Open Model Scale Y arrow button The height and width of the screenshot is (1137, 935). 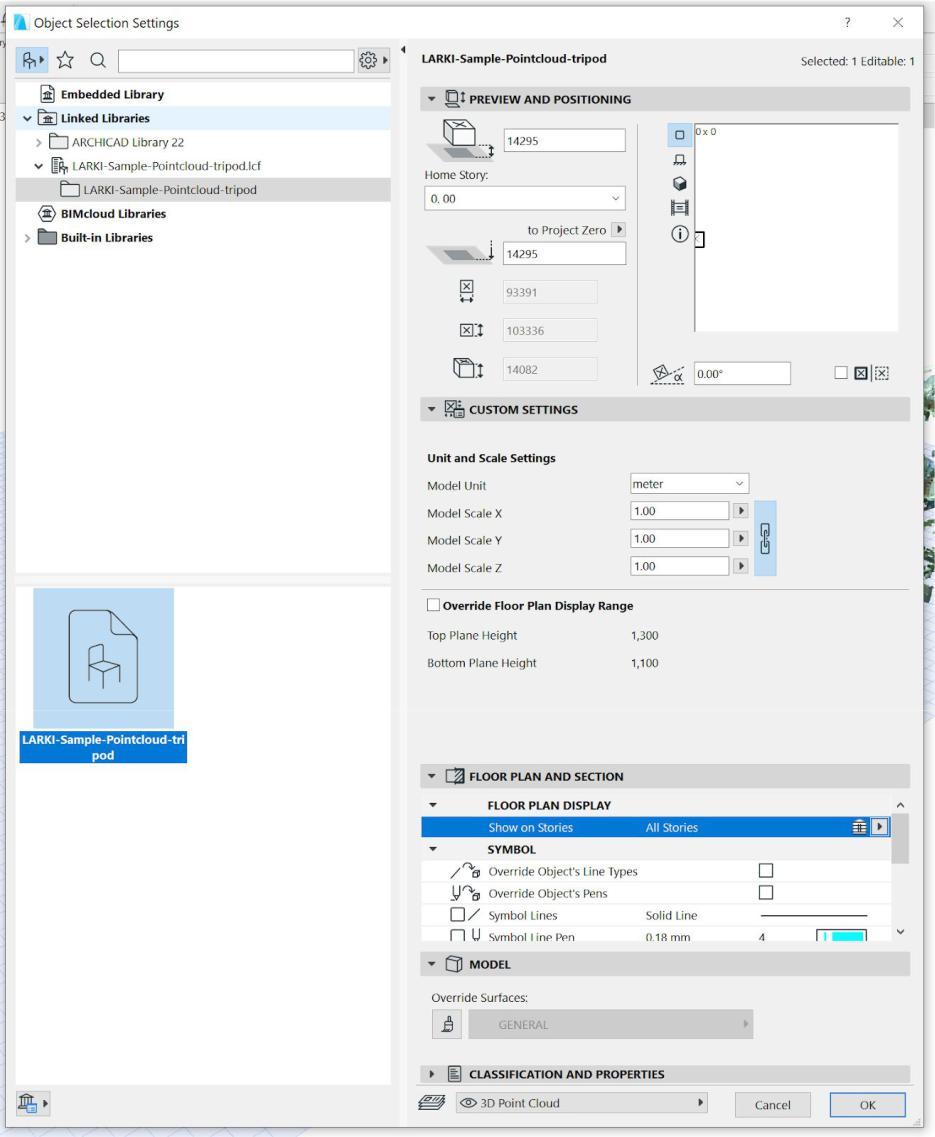pyautogui.click(x=741, y=538)
